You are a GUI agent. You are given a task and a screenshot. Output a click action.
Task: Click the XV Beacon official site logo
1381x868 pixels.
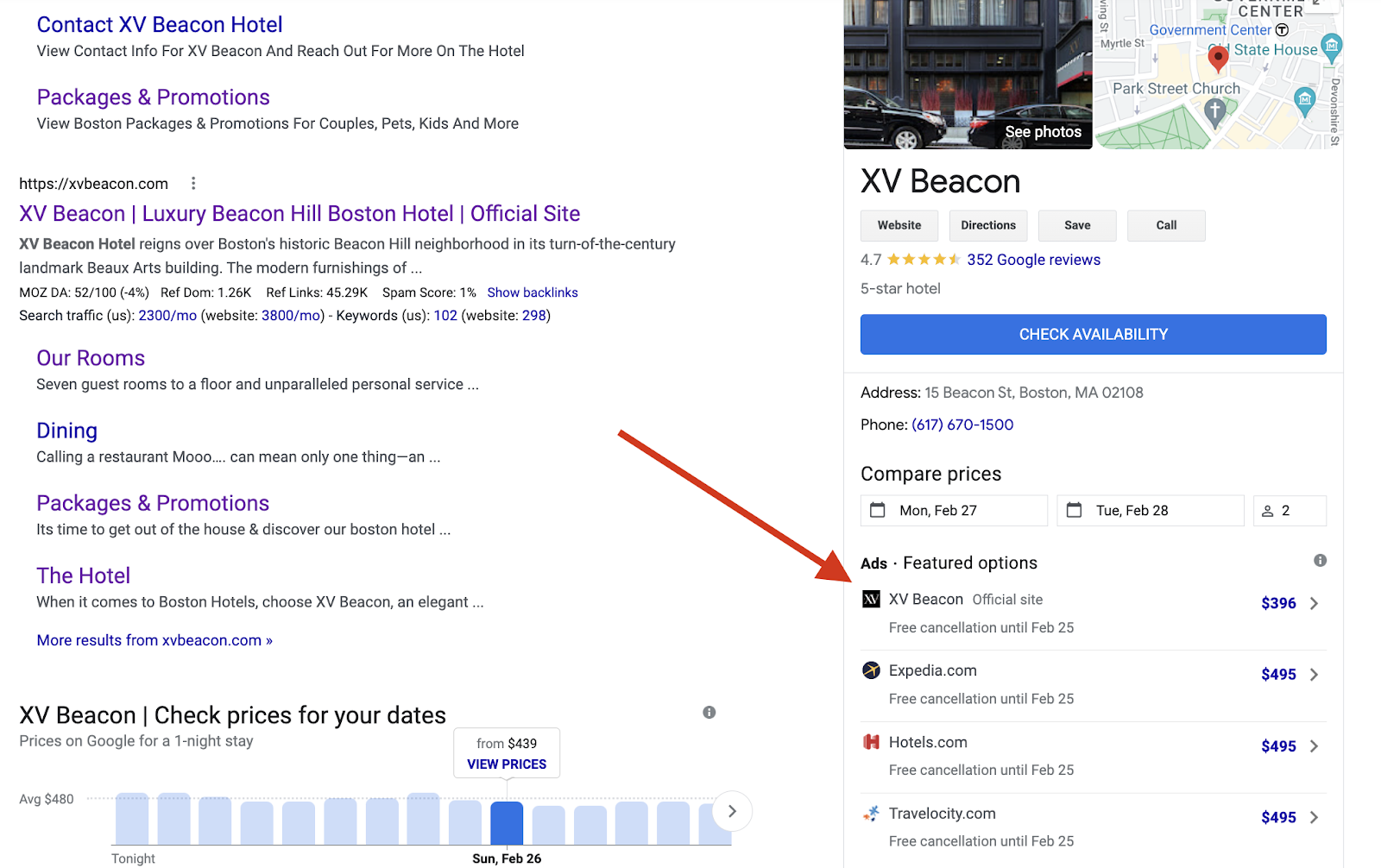(x=872, y=599)
